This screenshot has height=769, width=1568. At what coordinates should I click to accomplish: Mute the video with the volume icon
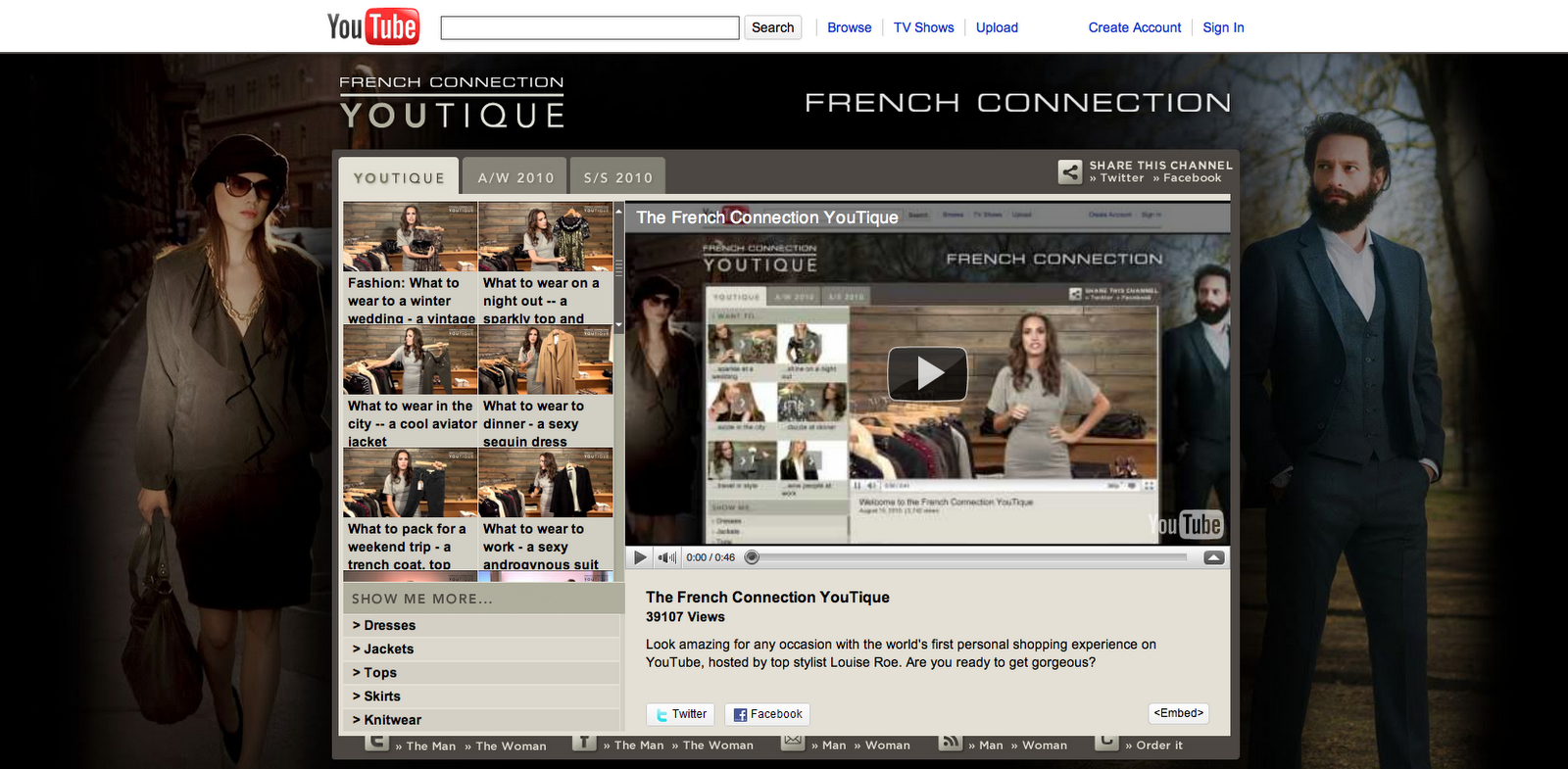click(667, 557)
